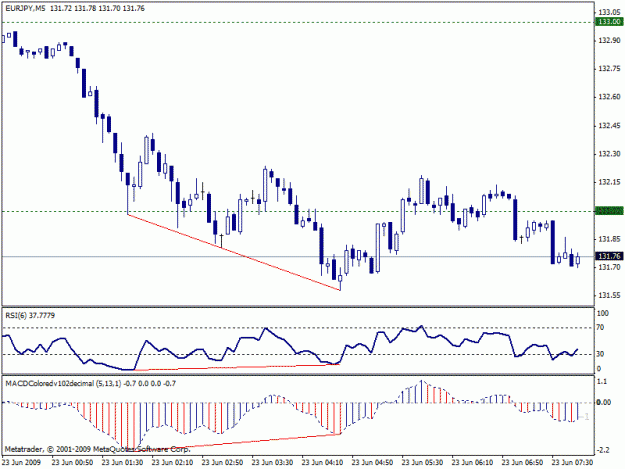This screenshot has height=469, width=625.
Task: Click the 132.30 price axis label
Action: coord(609,154)
